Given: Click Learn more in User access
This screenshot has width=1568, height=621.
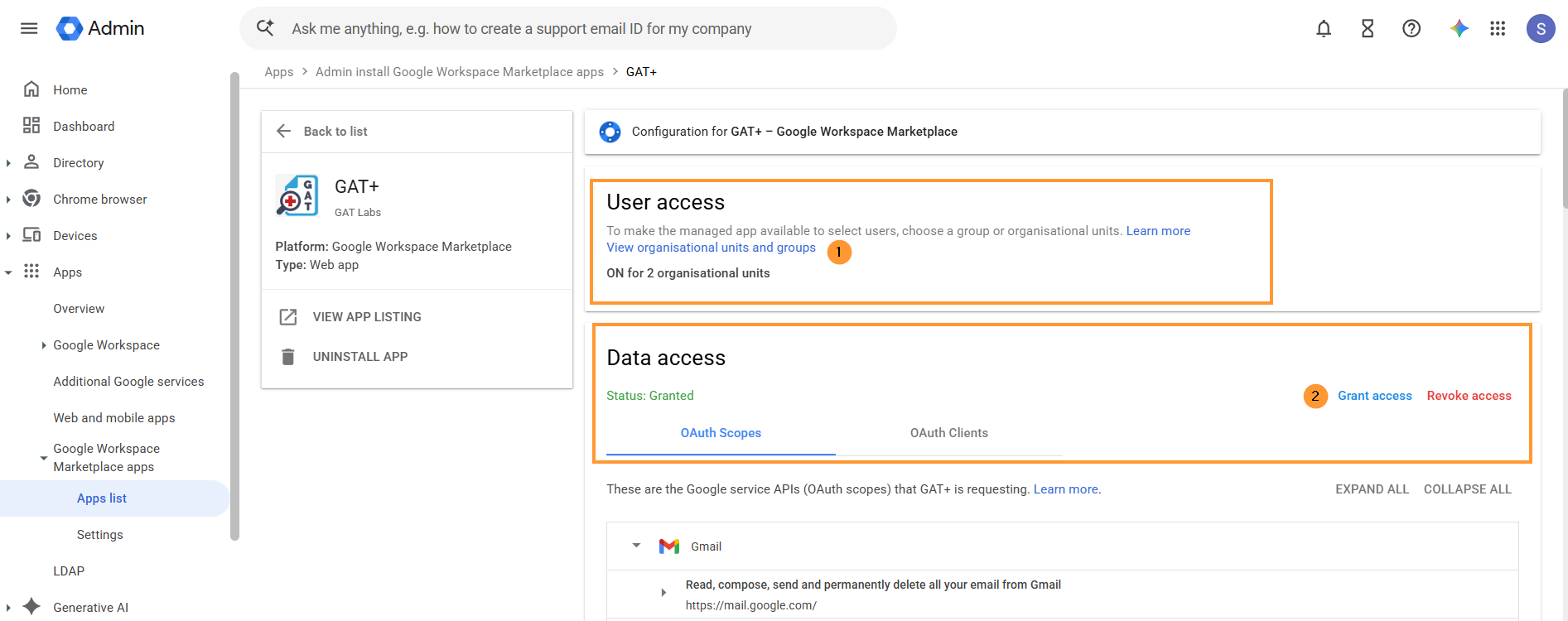Looking at the screenshot, I should coord(1158,231).
